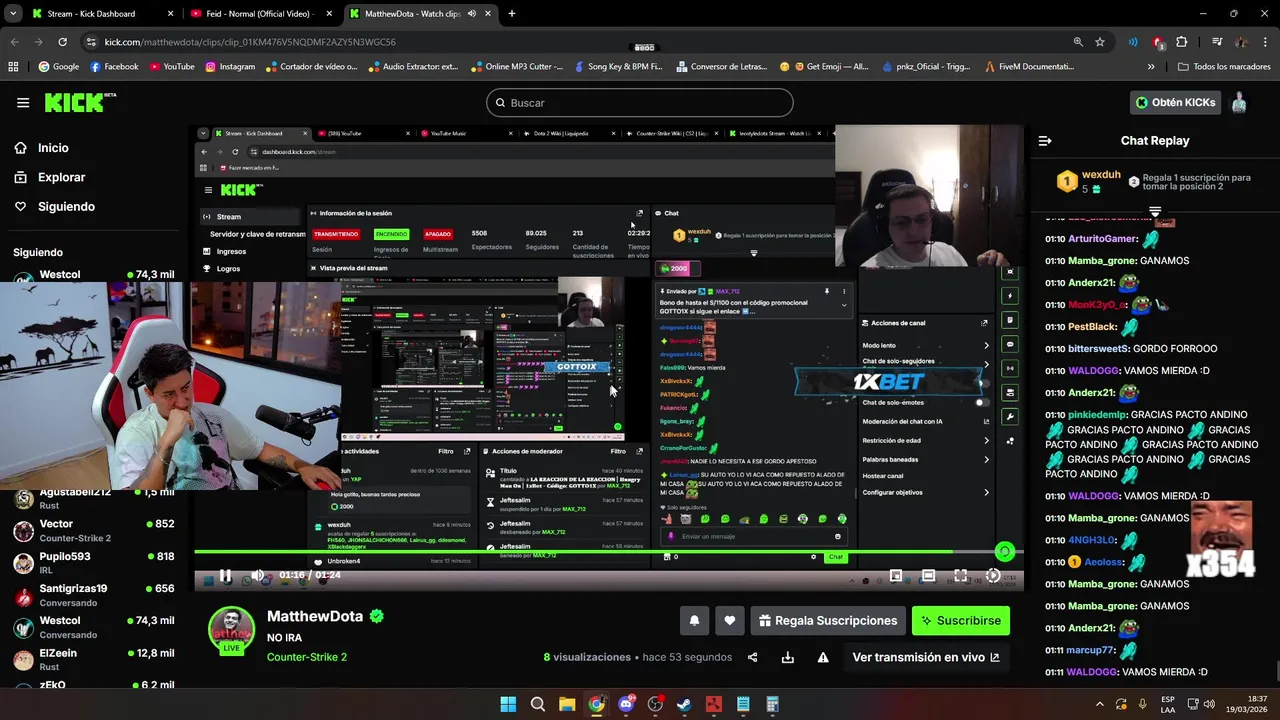Open Calculator from the taskbar
This screenshot has height=720, width=1280.
[772, 704]
